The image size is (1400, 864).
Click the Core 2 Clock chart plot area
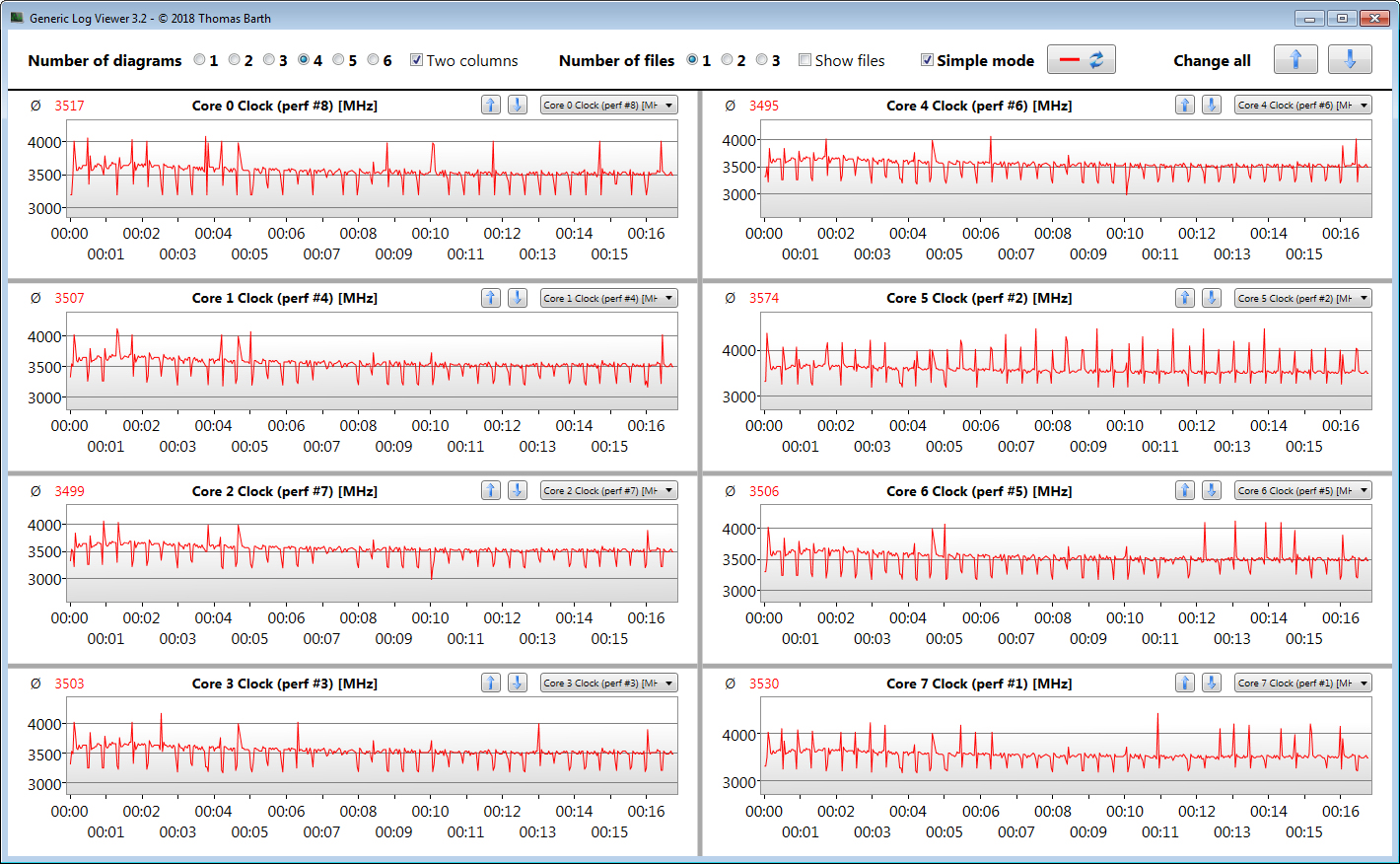[372, 553]
